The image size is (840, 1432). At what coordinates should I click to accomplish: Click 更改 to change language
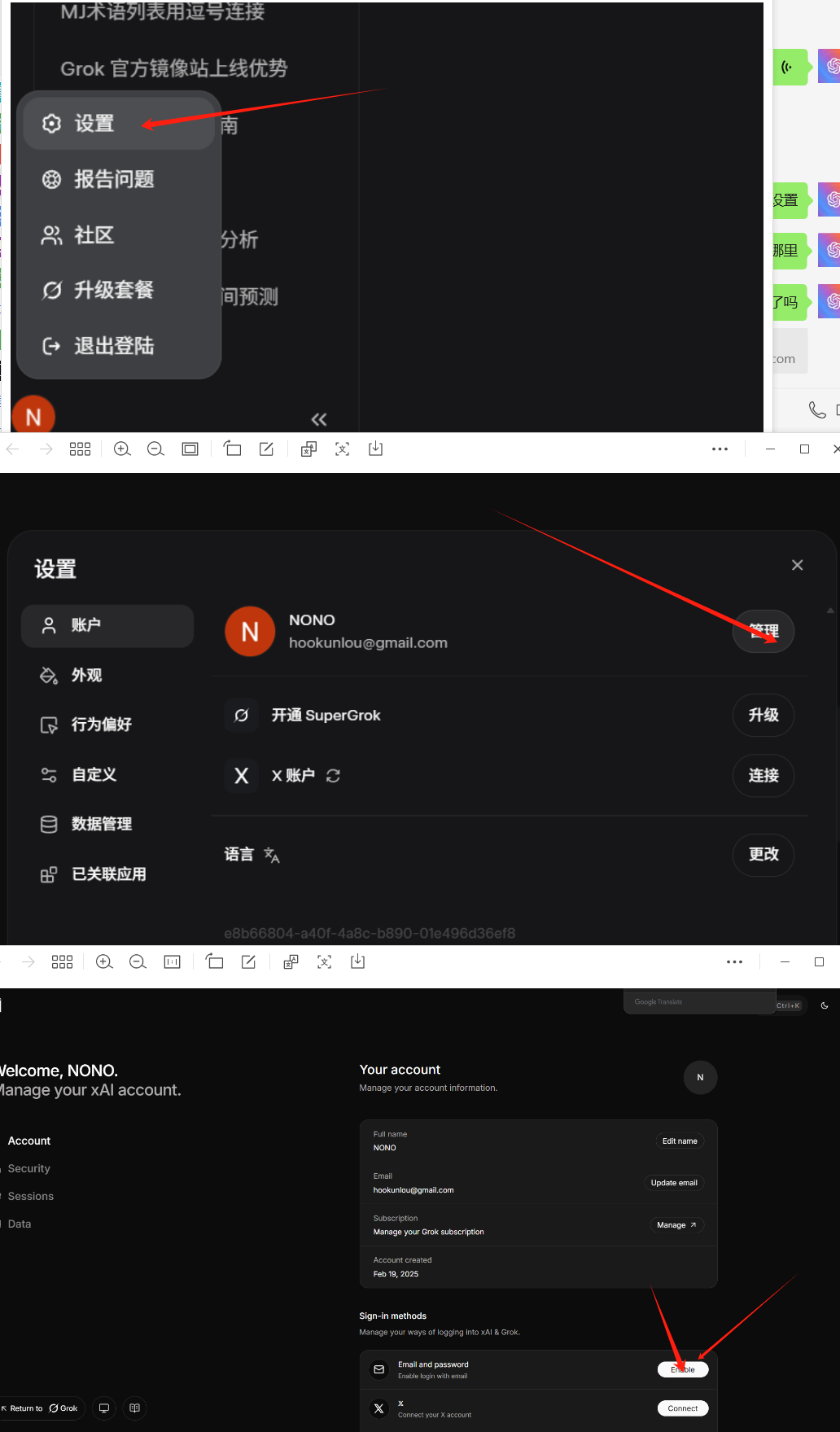(x=763, y=854)
